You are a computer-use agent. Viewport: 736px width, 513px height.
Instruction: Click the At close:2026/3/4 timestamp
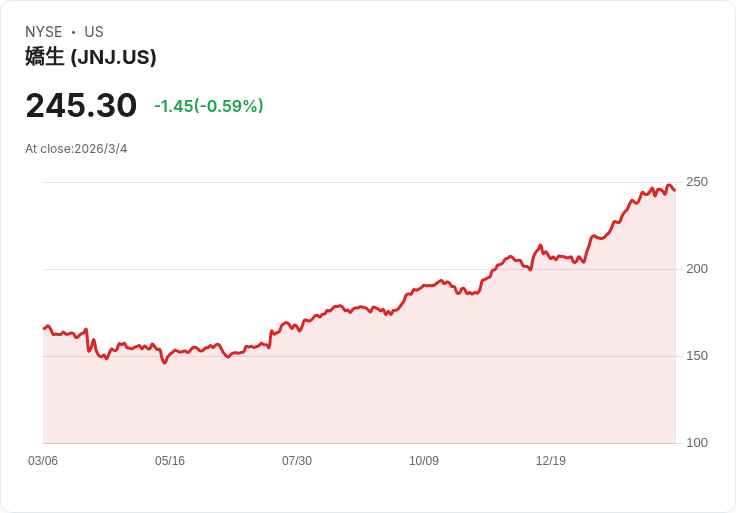point(76,149)
